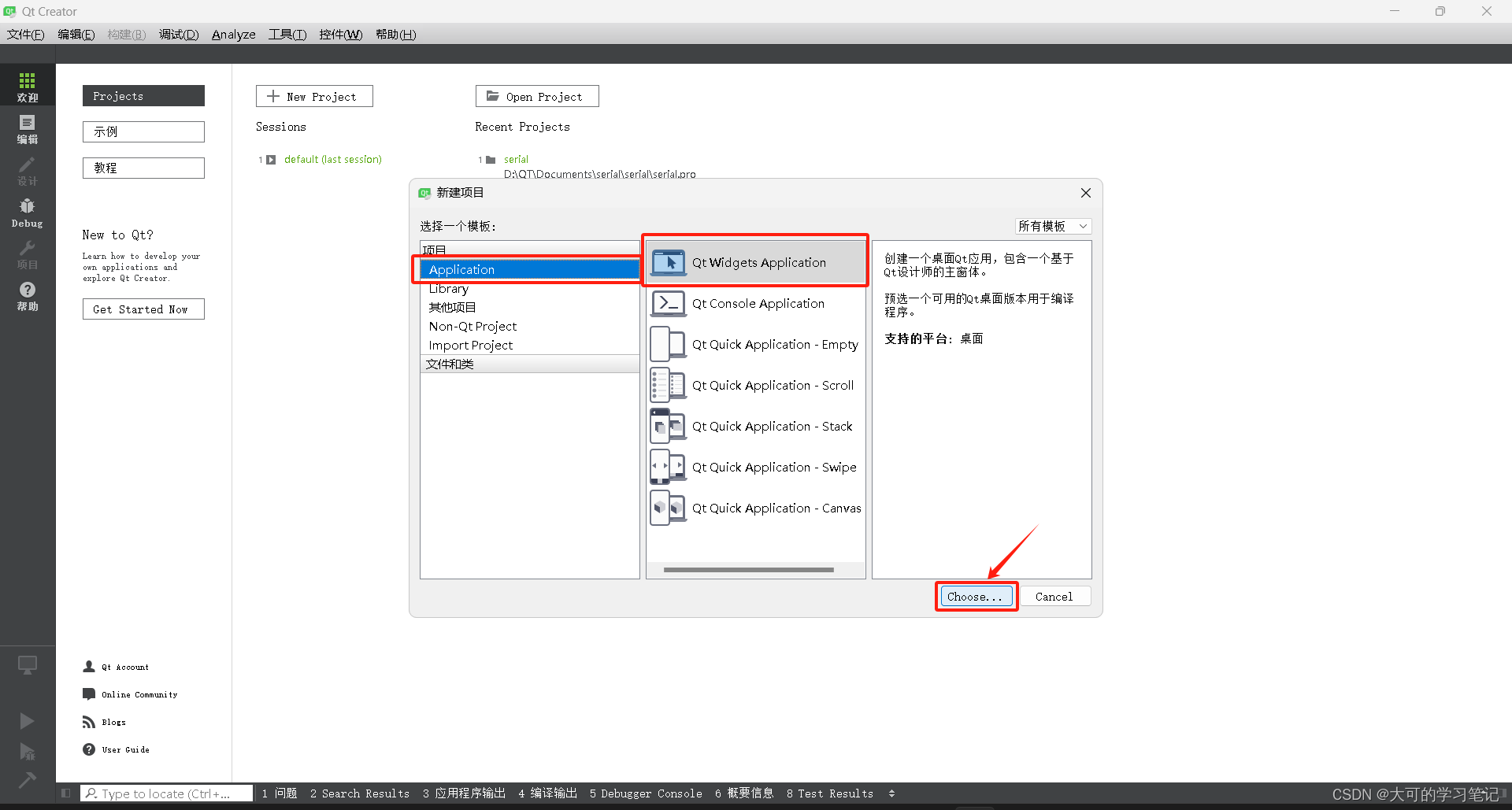Open the 调试(D) menu

179,34
